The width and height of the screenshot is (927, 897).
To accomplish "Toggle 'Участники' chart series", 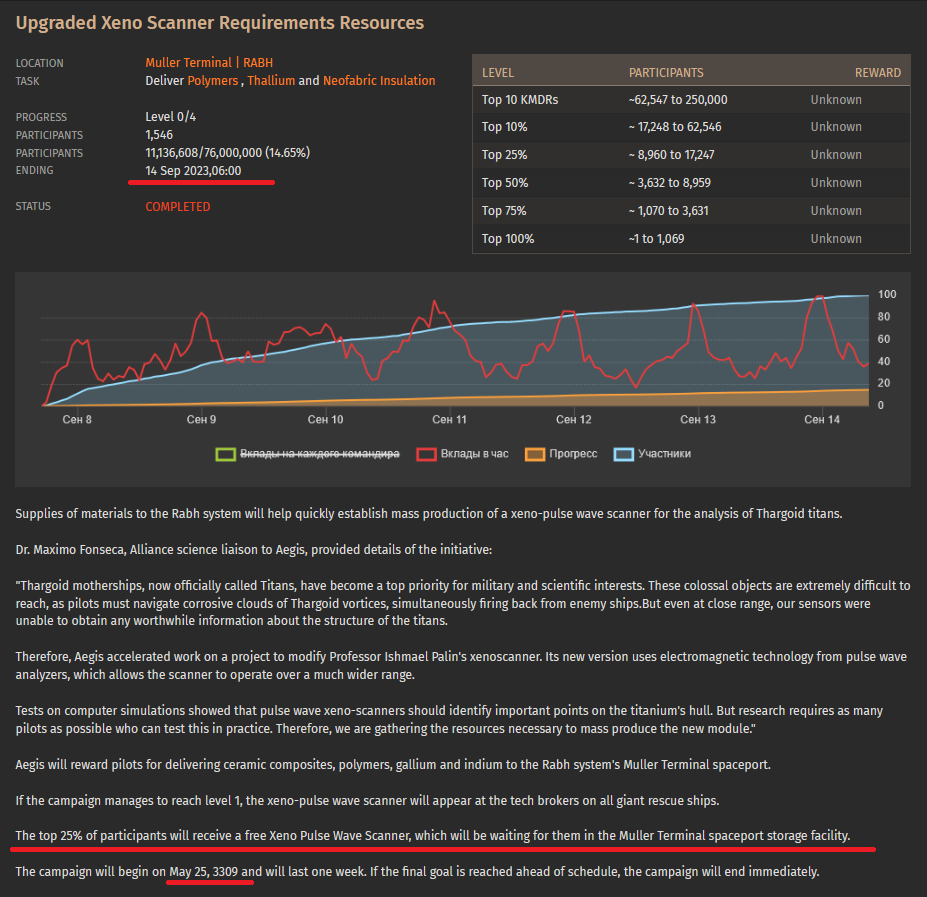I will [x=665, y=454].
